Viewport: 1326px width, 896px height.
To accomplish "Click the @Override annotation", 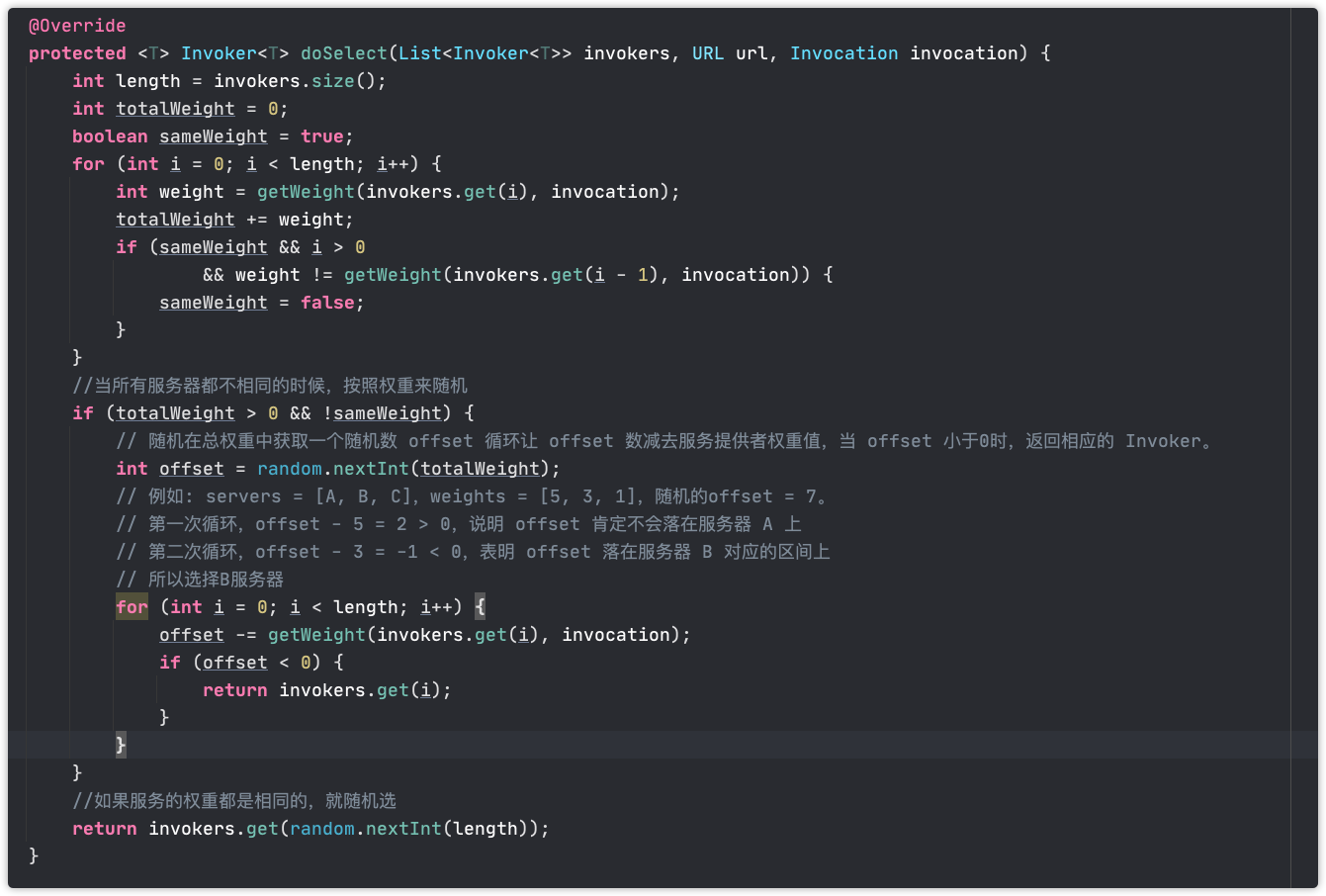I will click(x=77, y=26).
